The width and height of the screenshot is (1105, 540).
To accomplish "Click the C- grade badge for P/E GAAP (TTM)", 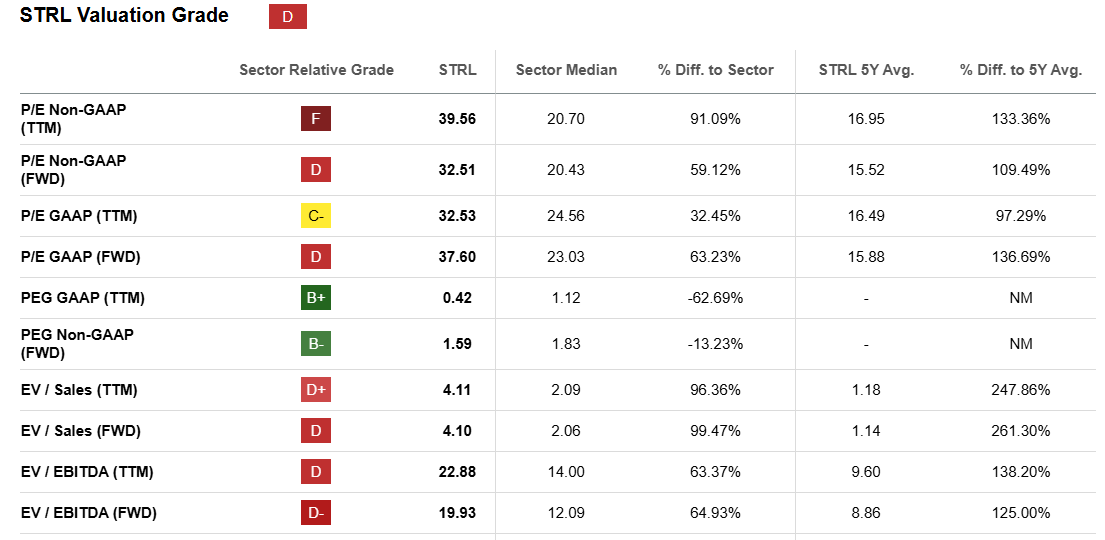I will [x=316, y=216].
